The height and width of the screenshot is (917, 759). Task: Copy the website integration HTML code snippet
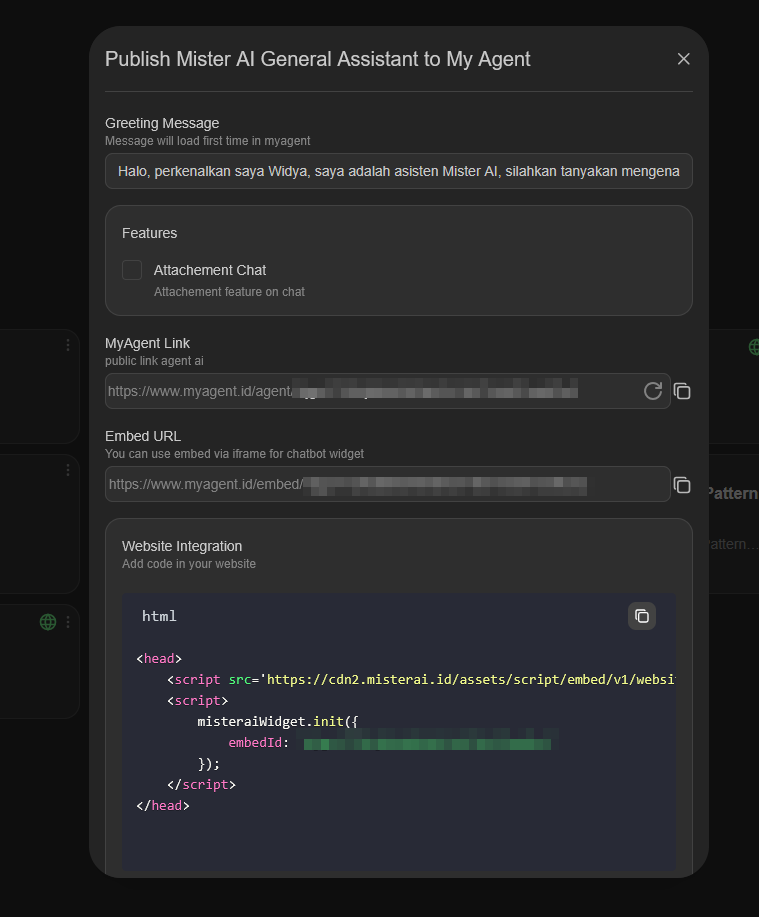tap(642, 616)
